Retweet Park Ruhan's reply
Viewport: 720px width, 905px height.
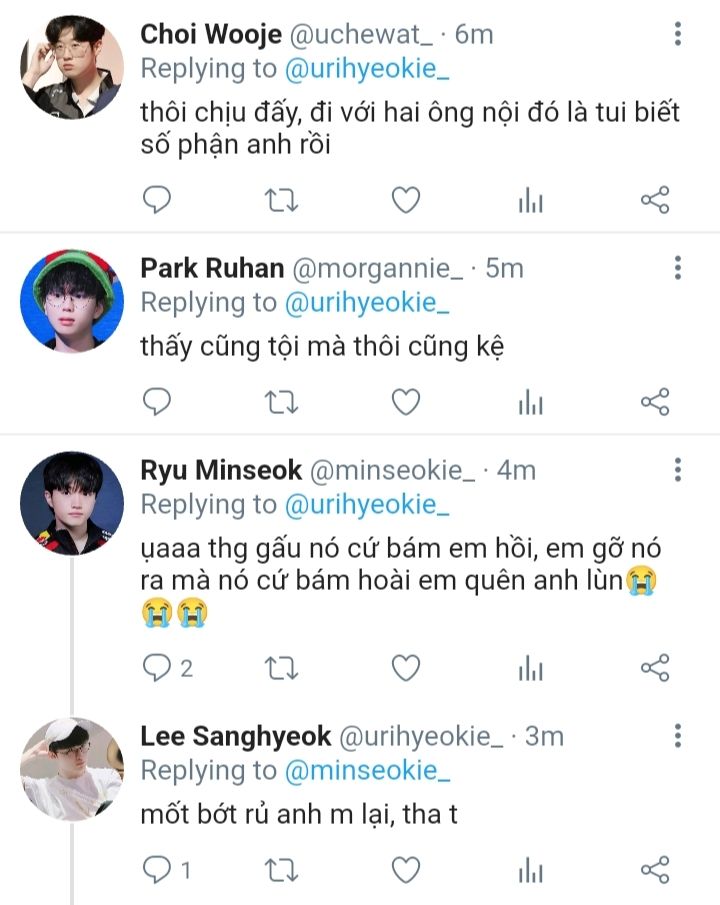coord(281,402)
